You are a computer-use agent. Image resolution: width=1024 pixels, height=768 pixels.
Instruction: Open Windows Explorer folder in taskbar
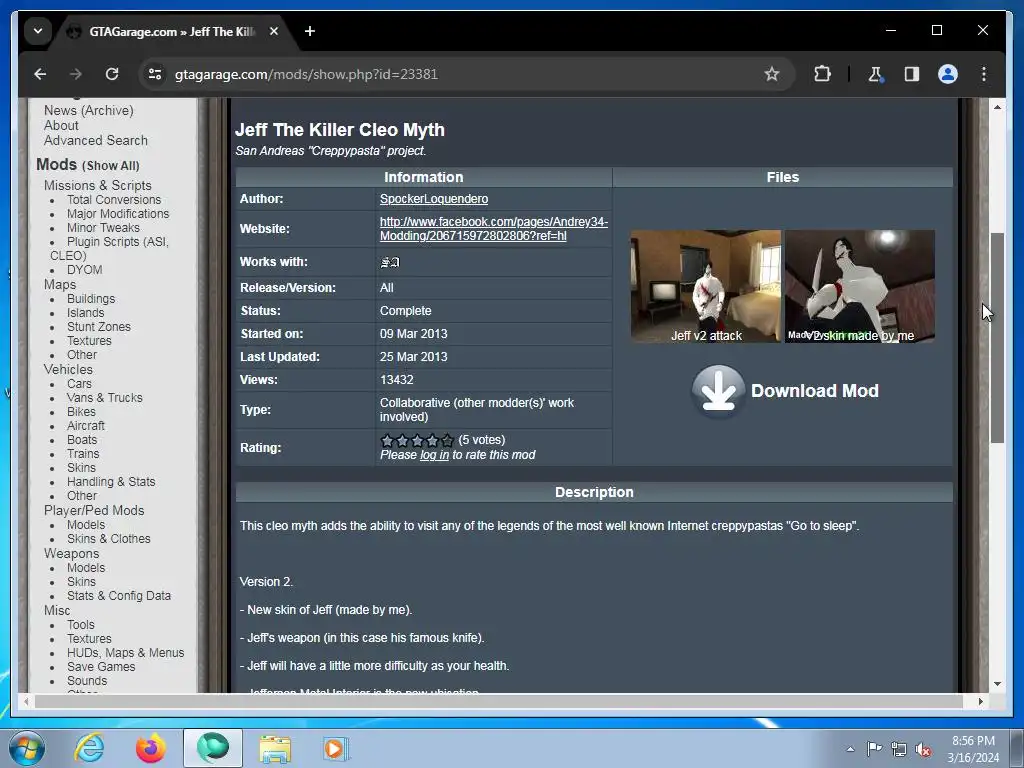point(275,748)
